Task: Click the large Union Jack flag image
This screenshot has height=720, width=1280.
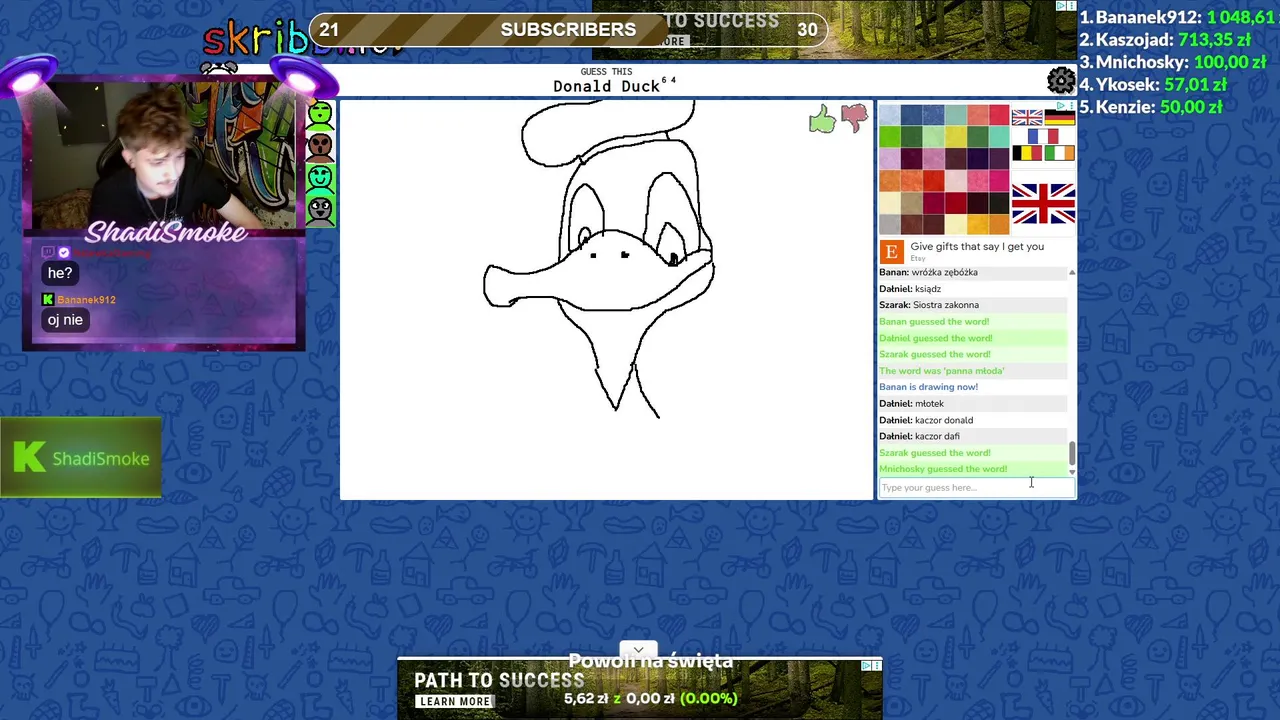Action: click(x=1043, y=204)
